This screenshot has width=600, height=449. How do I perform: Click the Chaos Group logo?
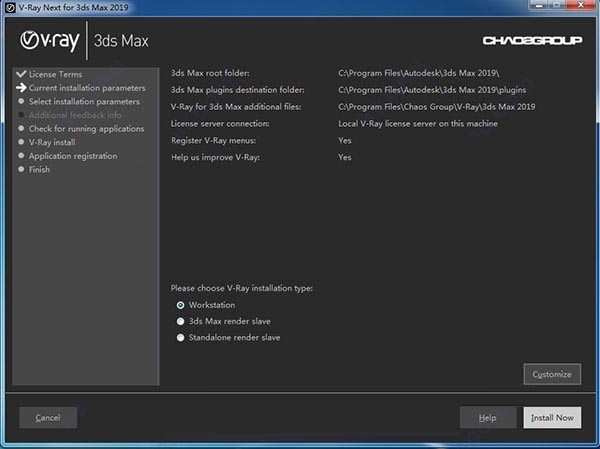524,41
